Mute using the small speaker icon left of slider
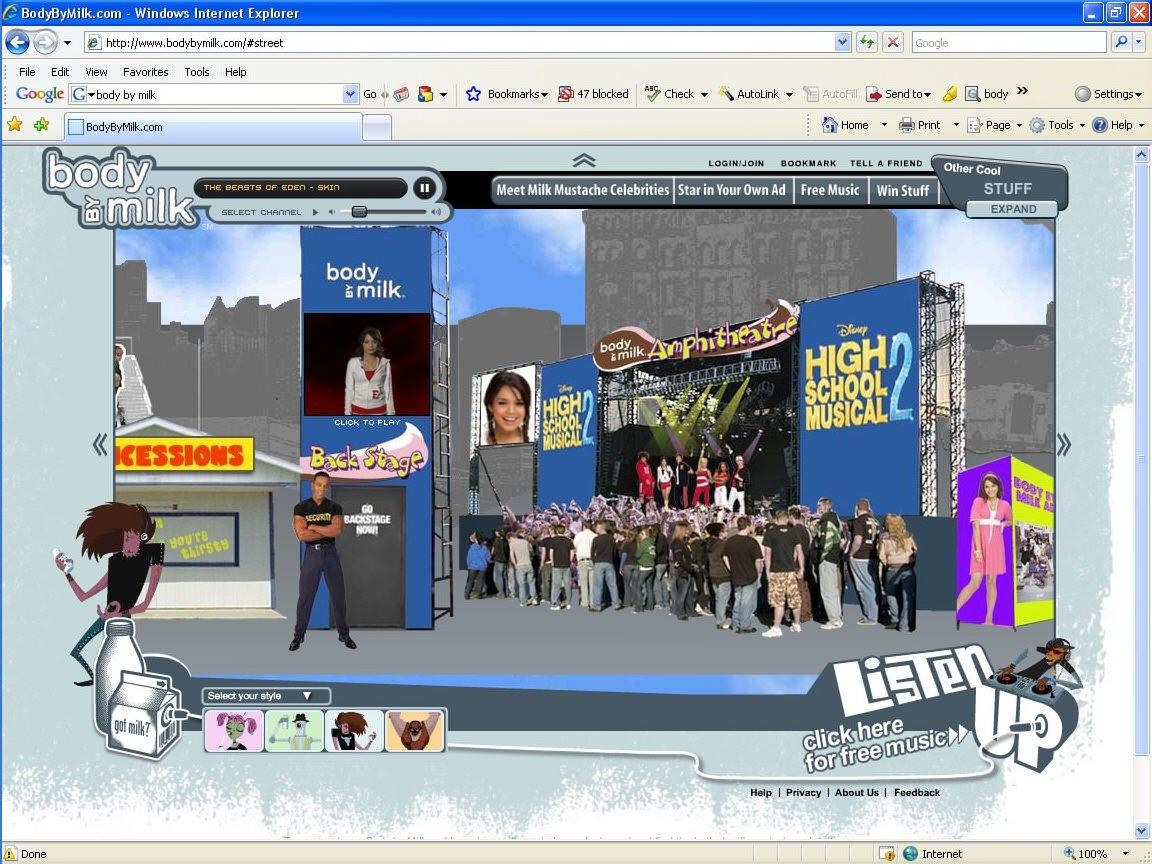Viewport: 1152px width, 864px height. 331,212
